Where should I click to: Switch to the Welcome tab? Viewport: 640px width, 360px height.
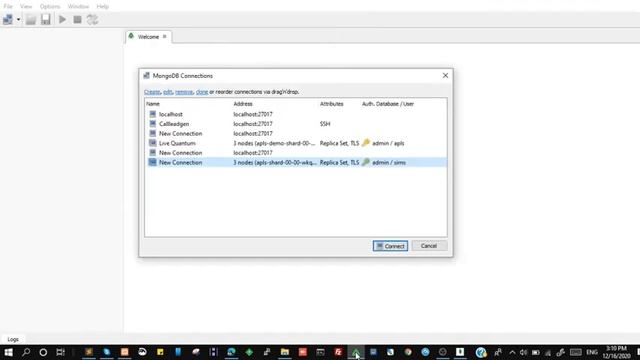[148, 37]
